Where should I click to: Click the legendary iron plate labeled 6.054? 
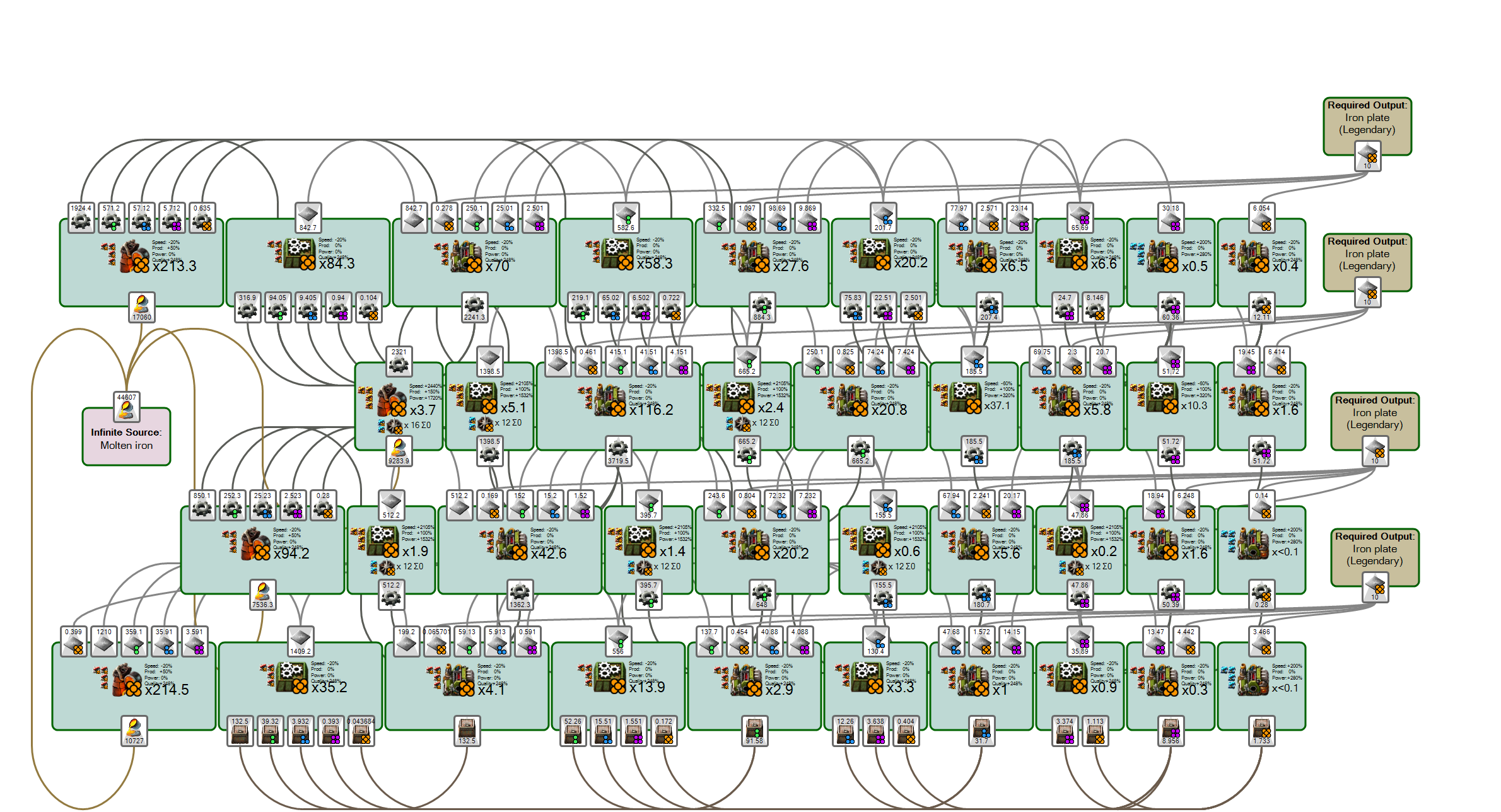(1261, 217)
